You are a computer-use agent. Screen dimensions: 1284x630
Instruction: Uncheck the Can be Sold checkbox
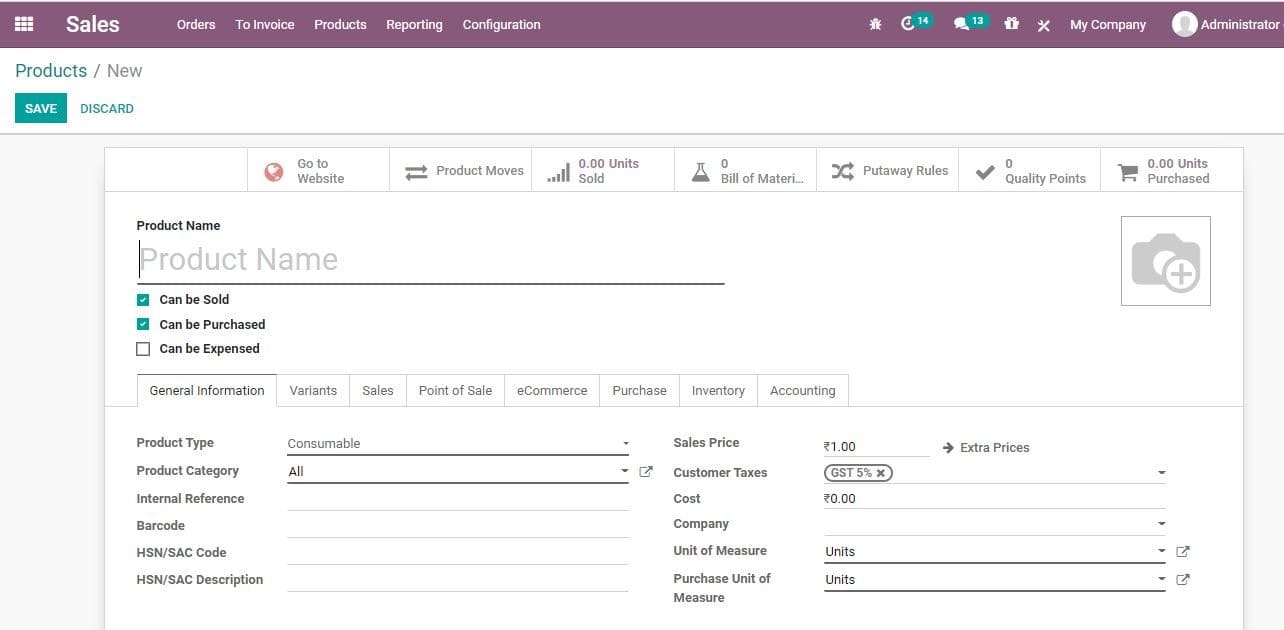(x=143, y=299)
